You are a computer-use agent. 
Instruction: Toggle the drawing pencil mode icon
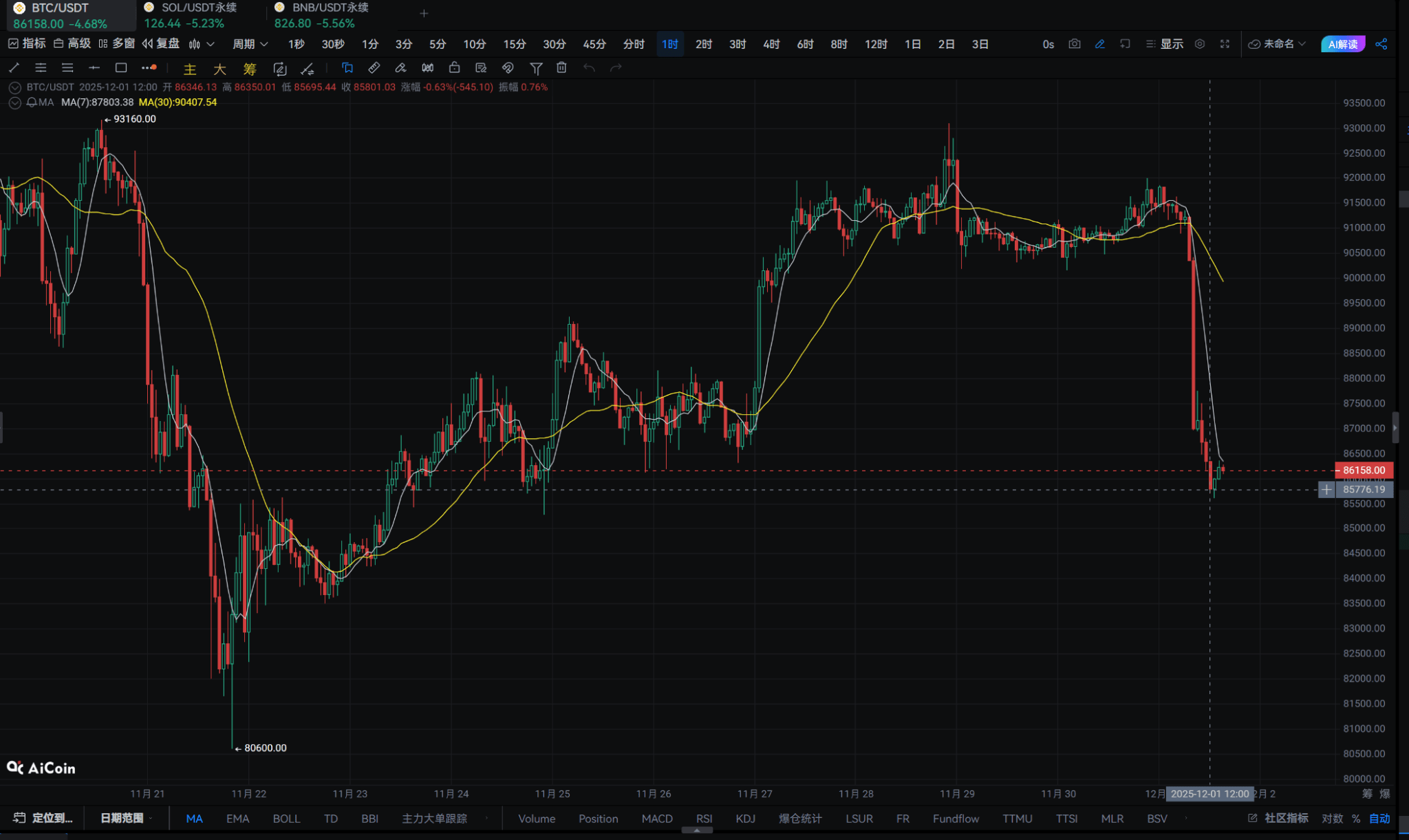(x=1099, y=44)
